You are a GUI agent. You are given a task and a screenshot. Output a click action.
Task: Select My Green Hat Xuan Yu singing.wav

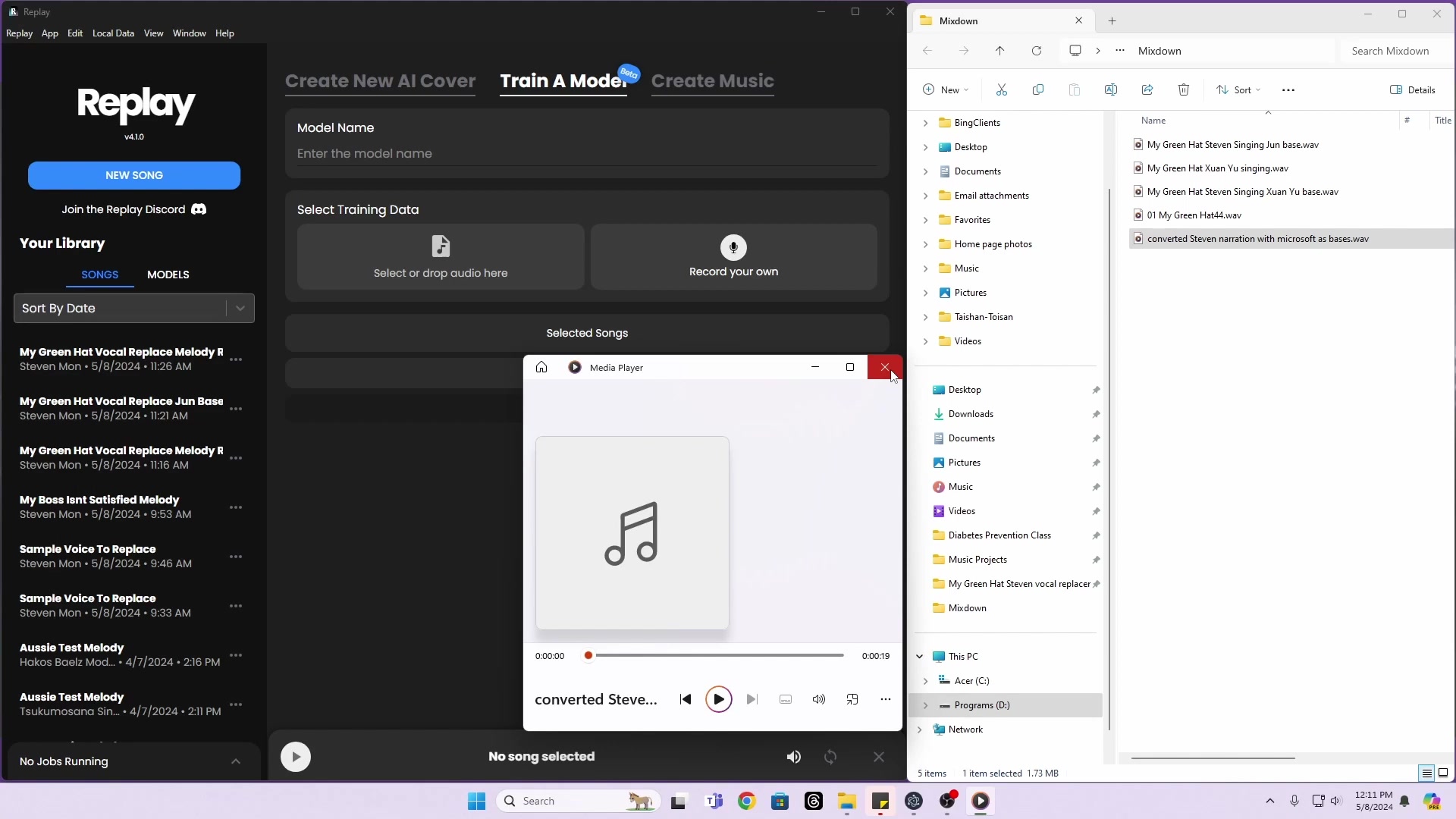(1218, 168)
